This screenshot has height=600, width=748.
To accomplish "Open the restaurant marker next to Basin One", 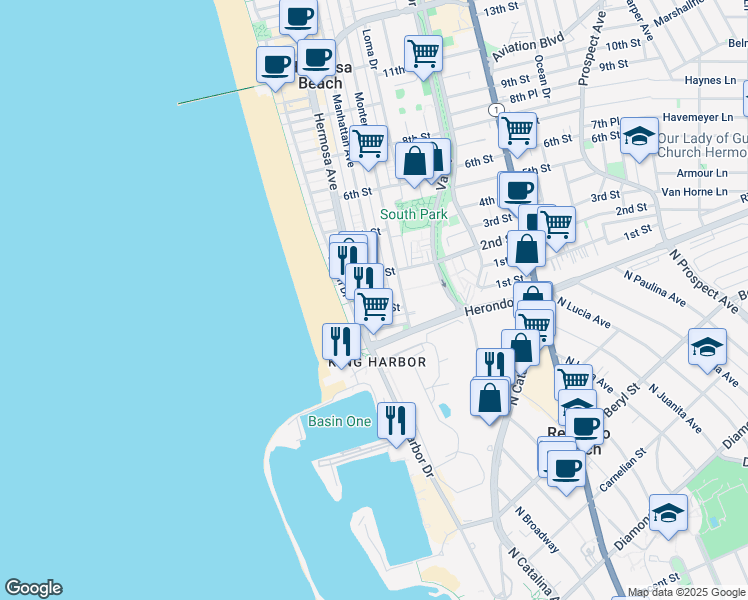I will (x=396, y=421).
